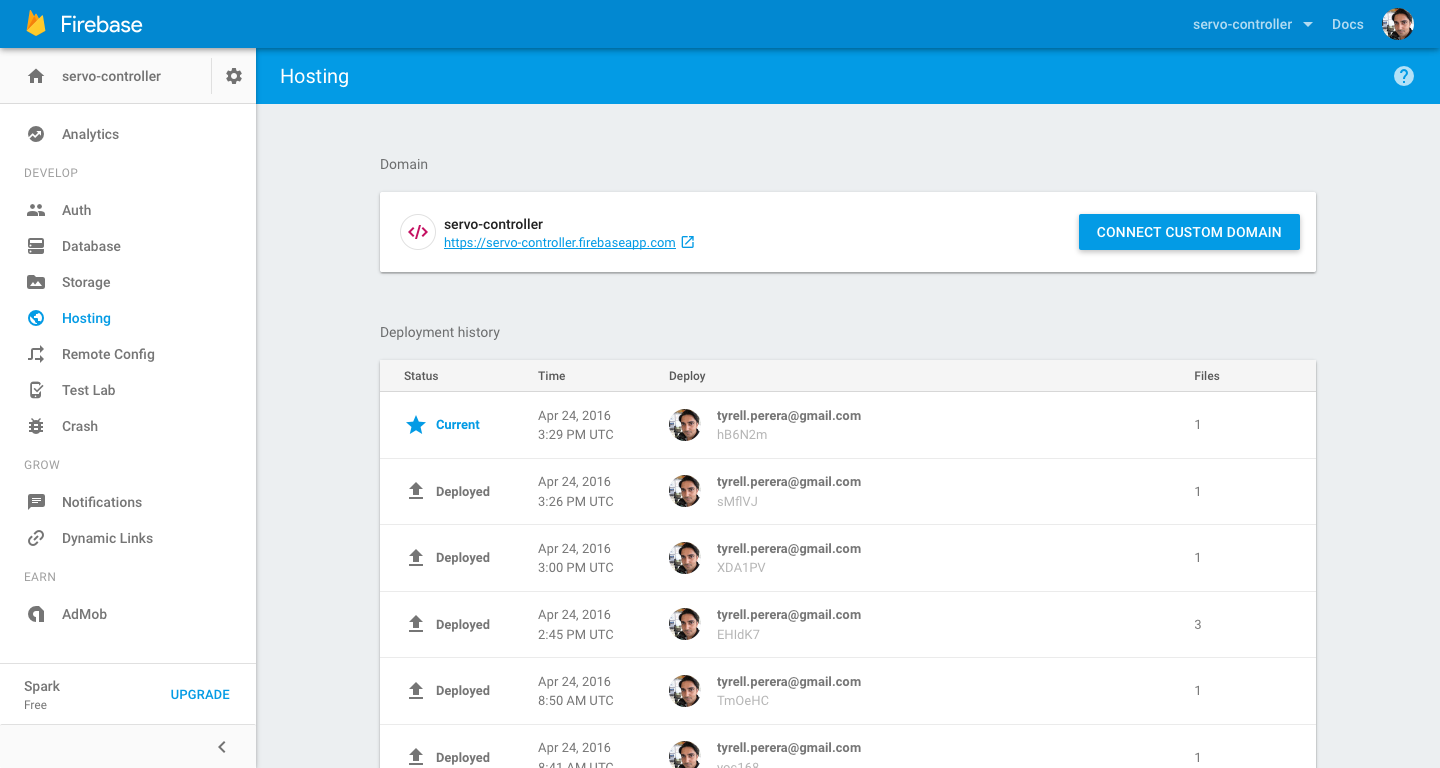Click the Files column header
This screenshot has height=768, width=1440.
(x=1207, y=376)
